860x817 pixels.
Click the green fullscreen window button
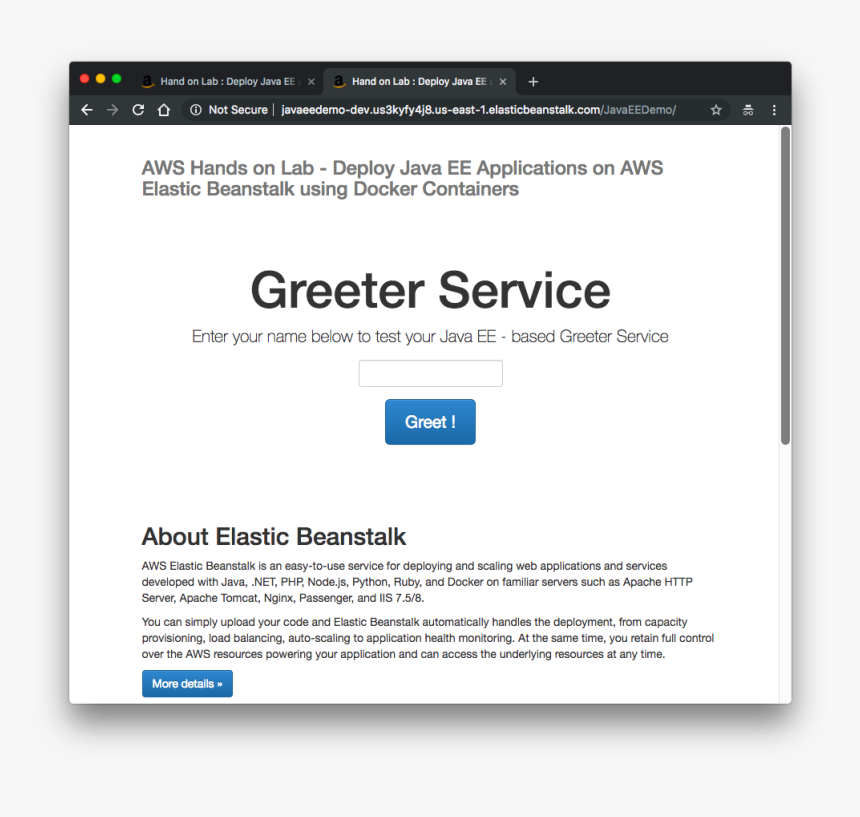116,78
